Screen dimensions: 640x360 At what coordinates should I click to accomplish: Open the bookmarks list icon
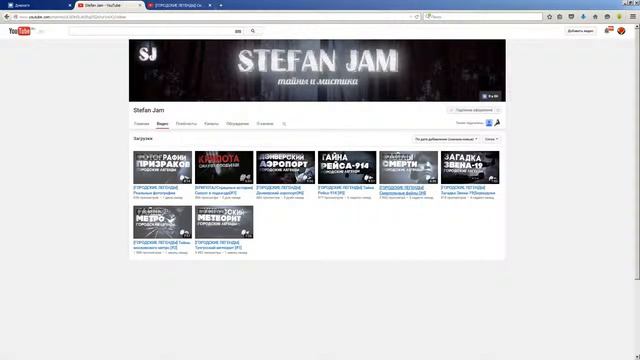coord(560,17)
